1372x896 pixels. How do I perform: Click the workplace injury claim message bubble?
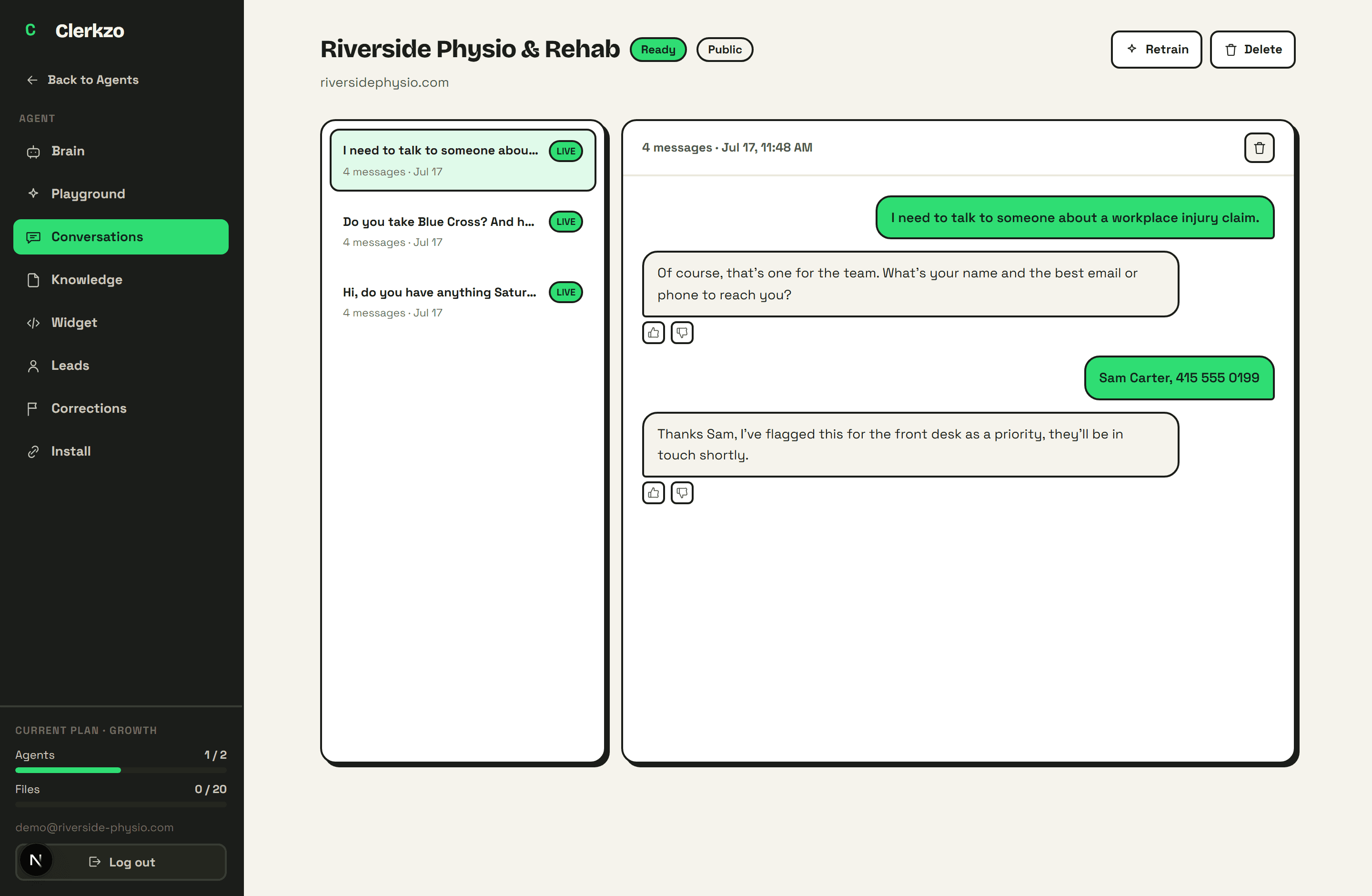point(1075,218)
